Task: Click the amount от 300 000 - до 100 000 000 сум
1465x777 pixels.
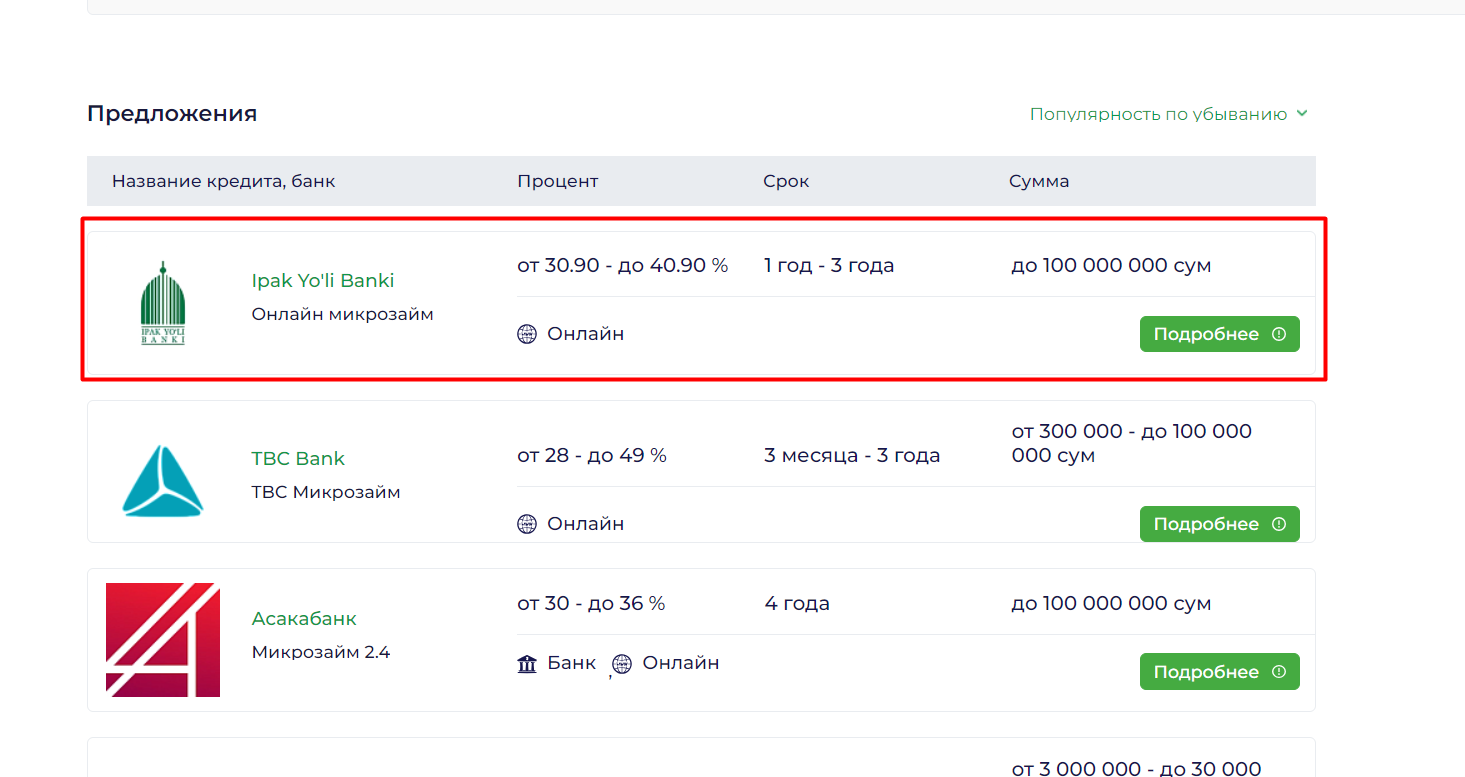Action: click(1132, 444)
